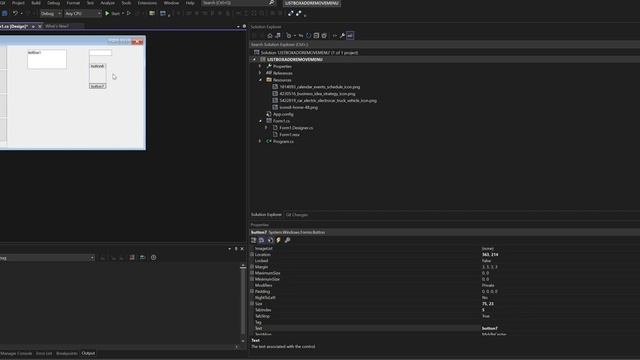Collapse the LISTBOXADDREMOVEMENU project node
640x360 pixels.
tap(254, 60)
